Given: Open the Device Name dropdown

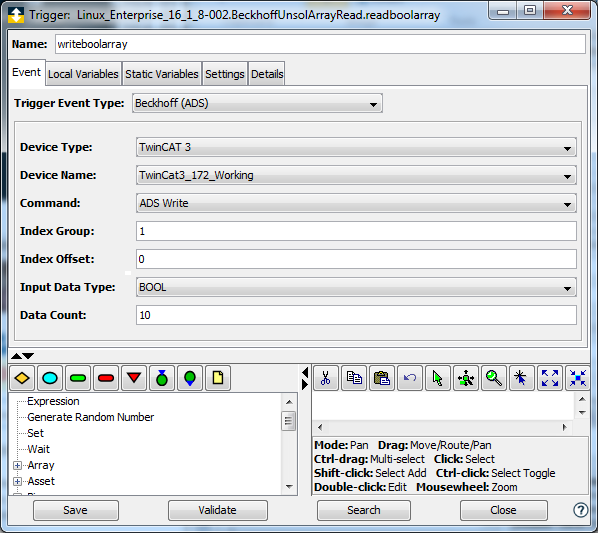Looking at the screenshot, I should (356, 175).
